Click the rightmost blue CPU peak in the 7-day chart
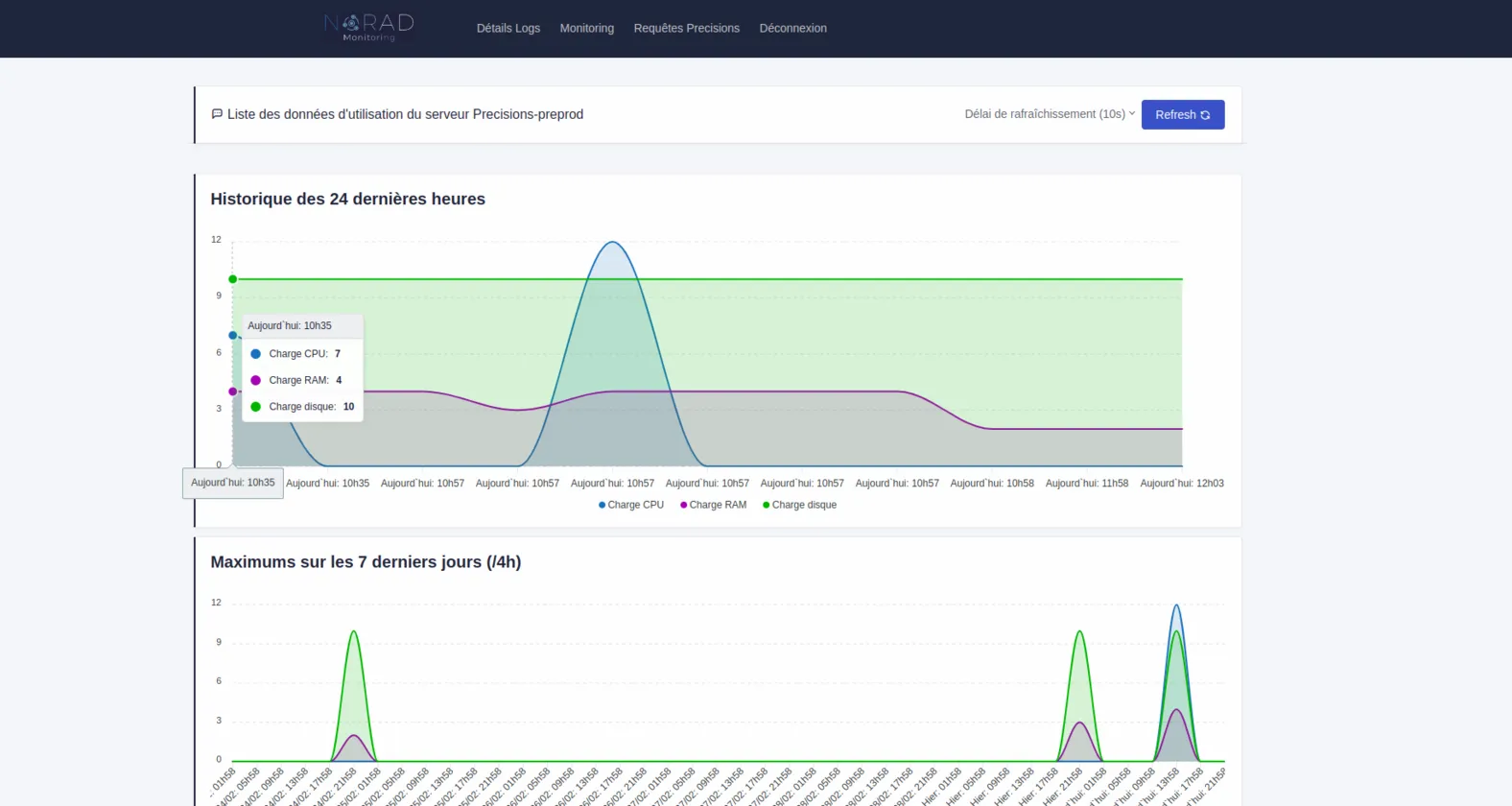 [1176, 606]
